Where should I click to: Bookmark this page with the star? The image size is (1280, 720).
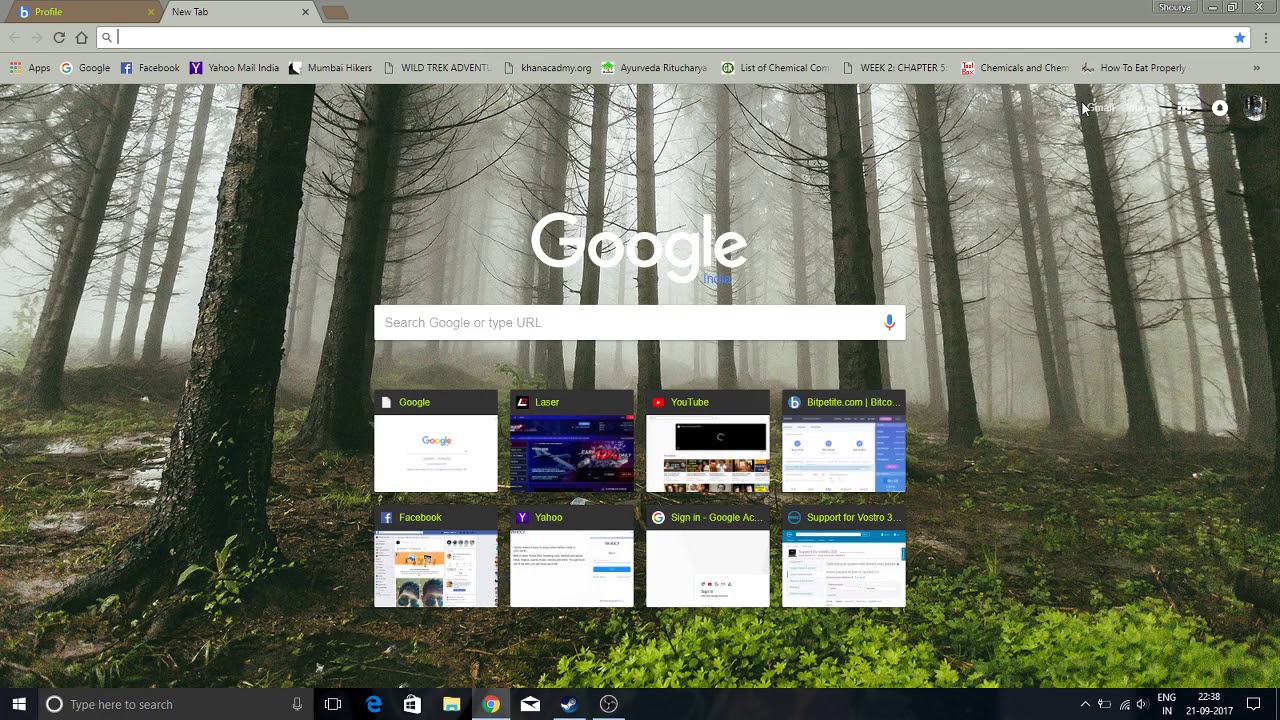tap(1240, 38)
